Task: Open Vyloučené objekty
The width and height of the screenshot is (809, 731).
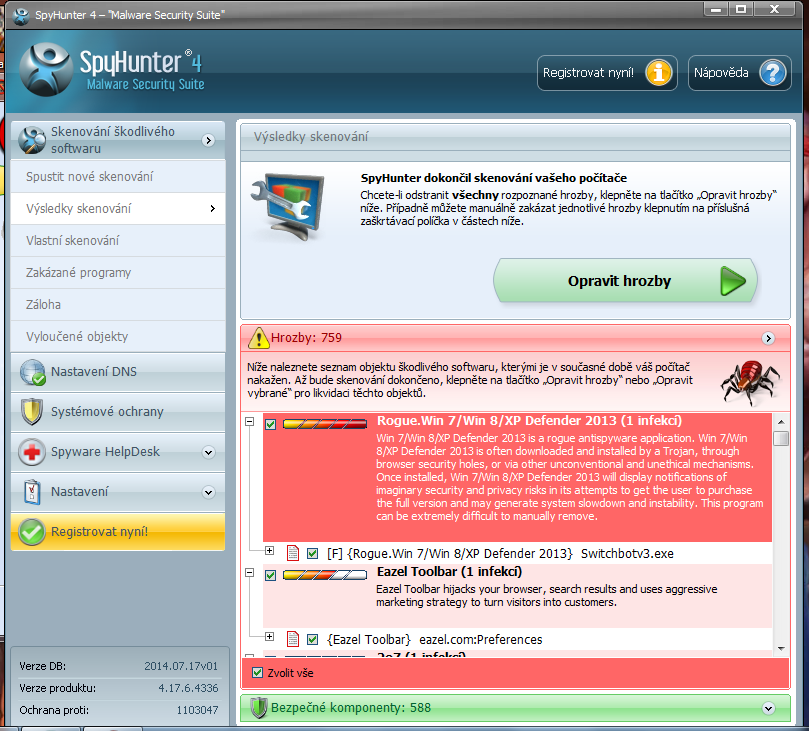Action: [x=118, y=336]
